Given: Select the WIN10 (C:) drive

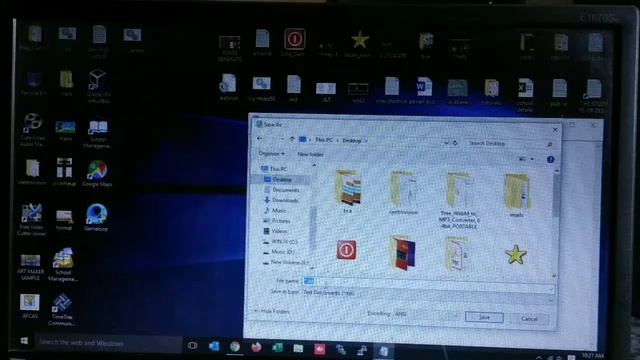Looking at the screenshot, I should (280, 242).
